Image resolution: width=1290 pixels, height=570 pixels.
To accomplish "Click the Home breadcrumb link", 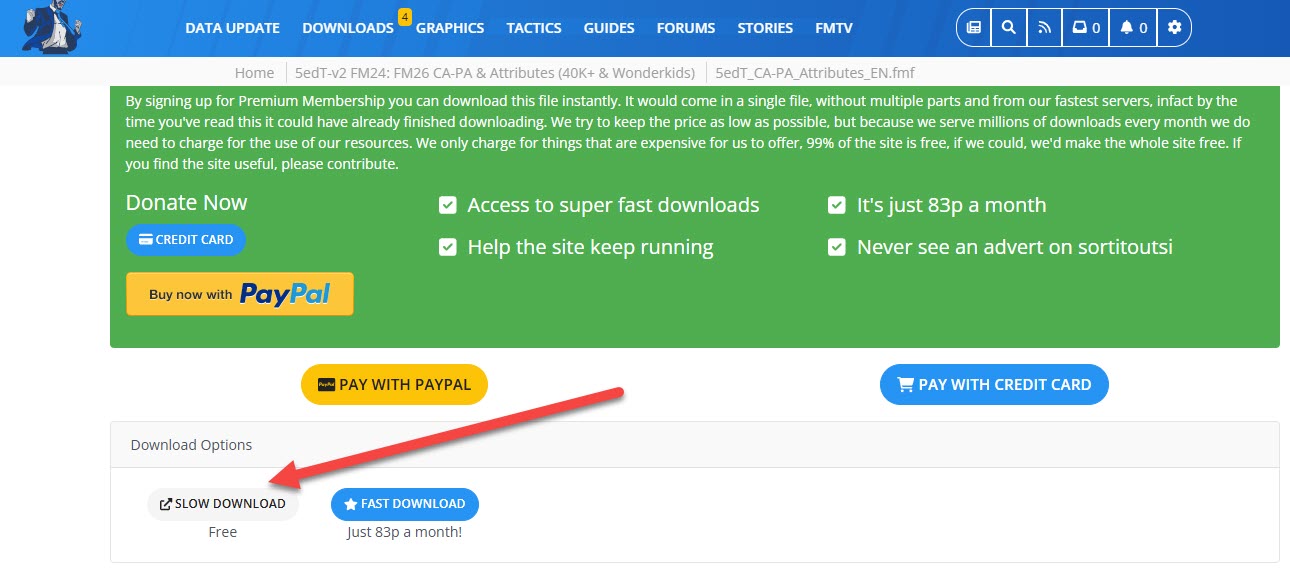I will (x=254, y=73).
